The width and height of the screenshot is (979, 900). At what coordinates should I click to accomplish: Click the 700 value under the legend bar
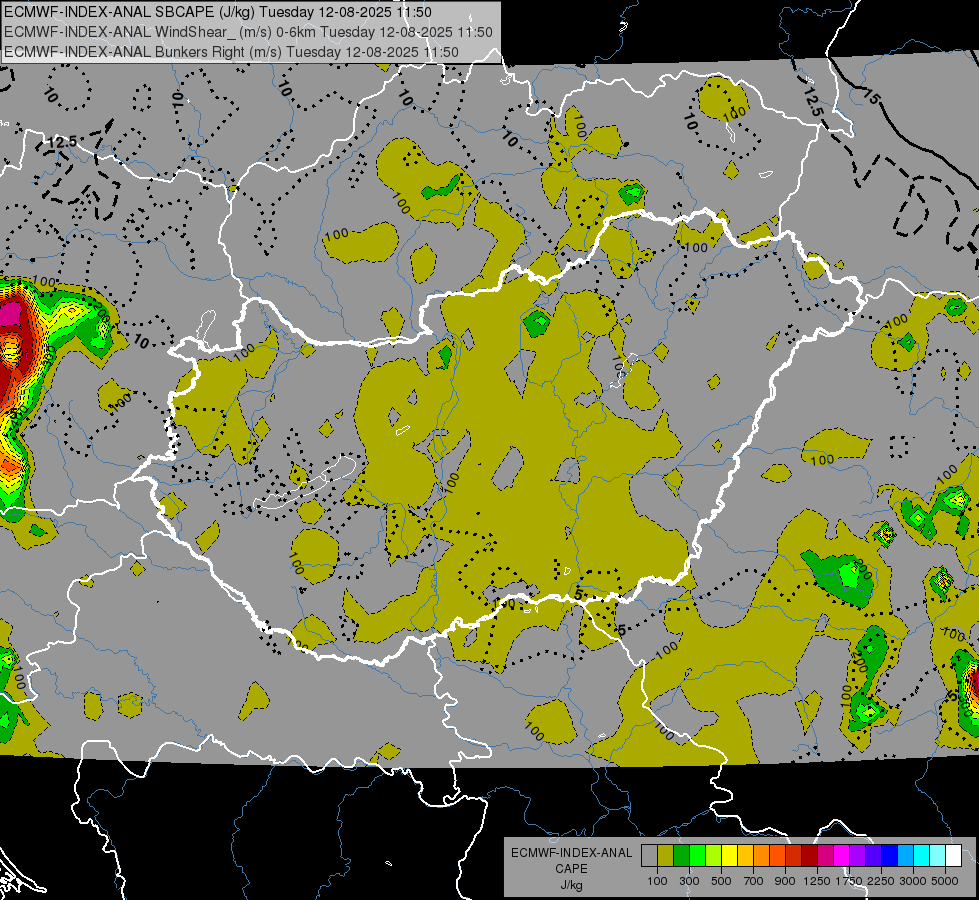[754, 881]
